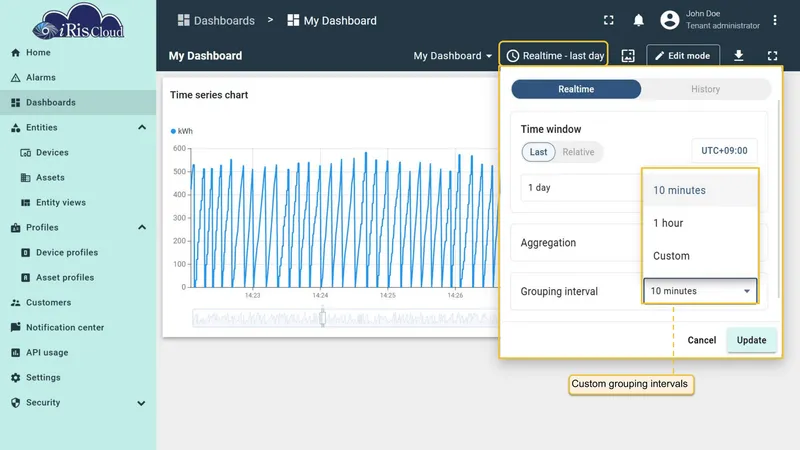Image resolution: width=800 pixels, height=450 pixels.
Task: Open the UTC+09:00 timezone selector
Action: coord(724,151)
